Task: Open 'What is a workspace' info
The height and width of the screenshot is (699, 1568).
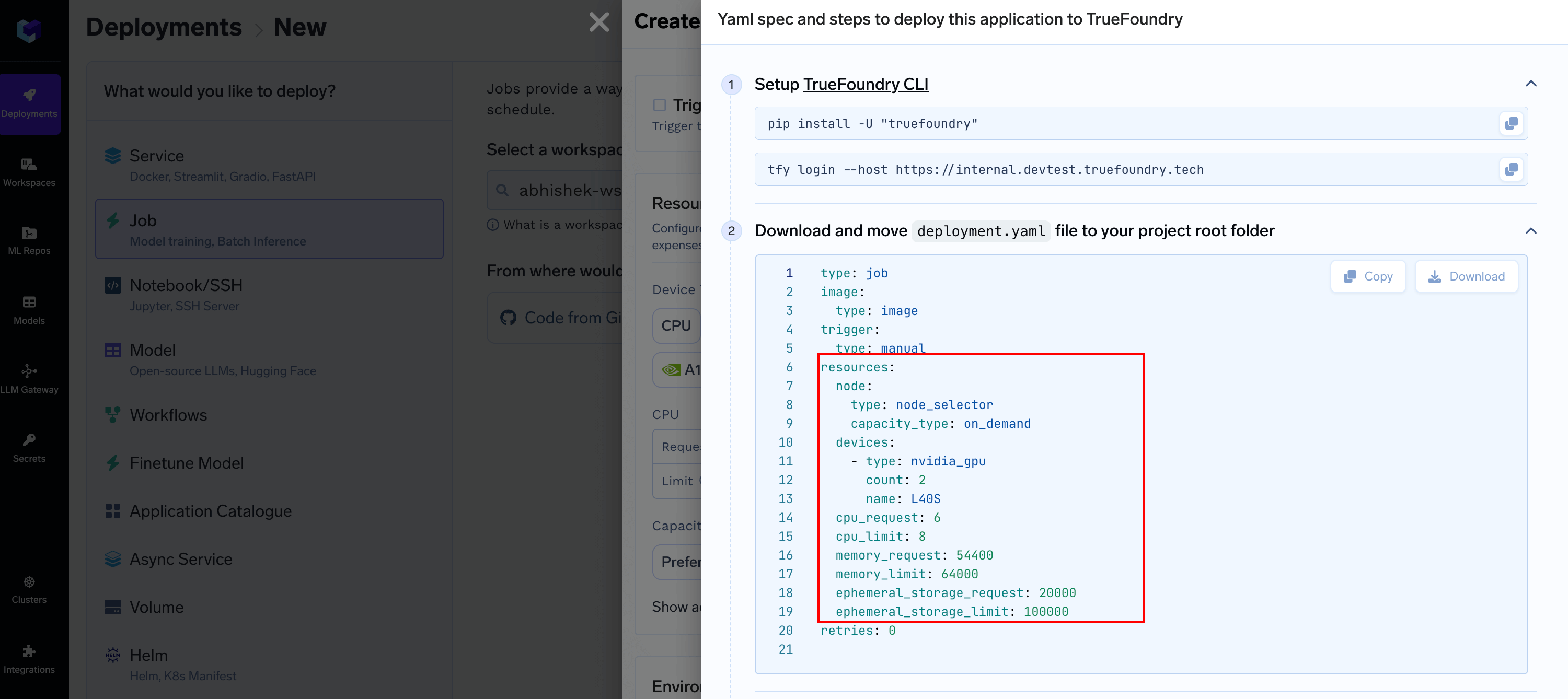Action: pos(555,225)
